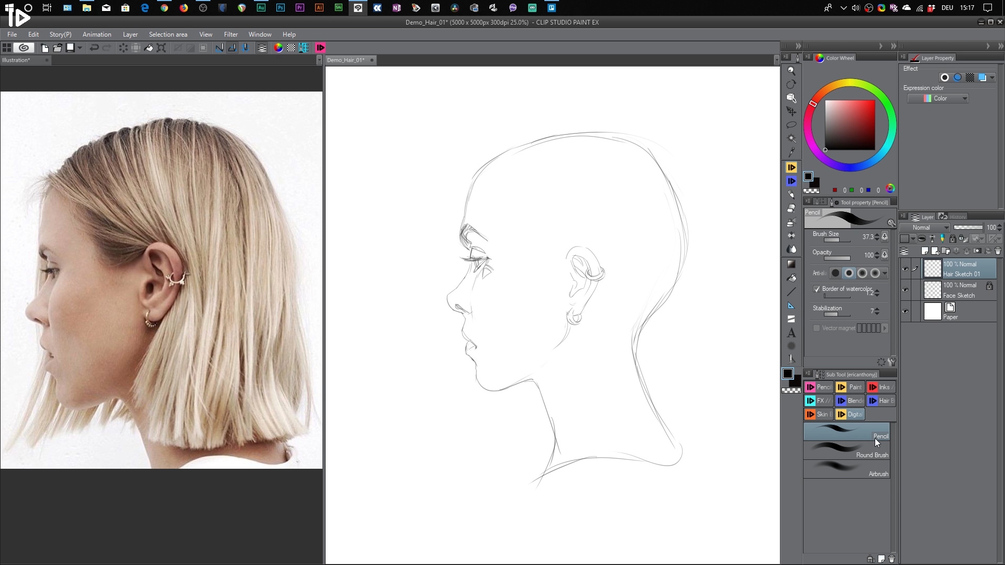Toggle the Tone effect icon in Layer Property
The width and height of the screenshot is (1005, 565).
click(x=970, y=78)
